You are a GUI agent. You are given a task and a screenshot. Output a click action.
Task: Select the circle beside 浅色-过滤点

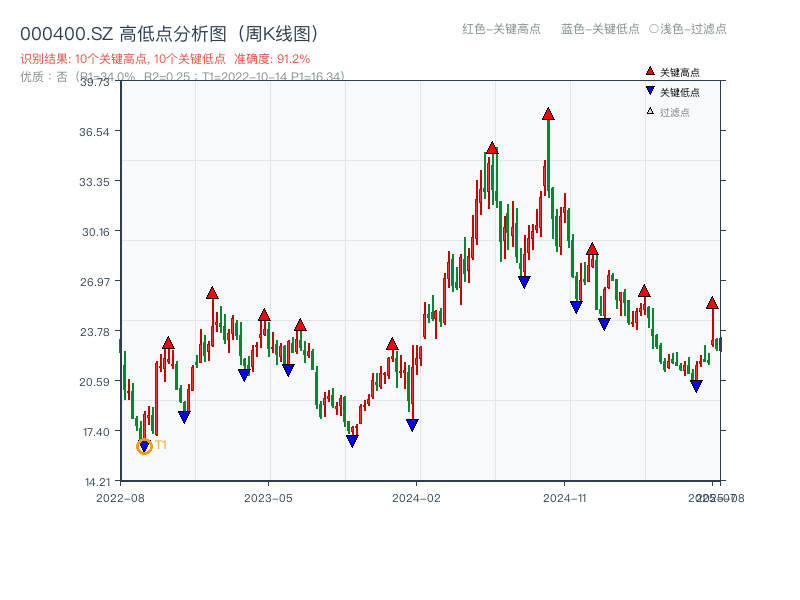coord(654,29)
